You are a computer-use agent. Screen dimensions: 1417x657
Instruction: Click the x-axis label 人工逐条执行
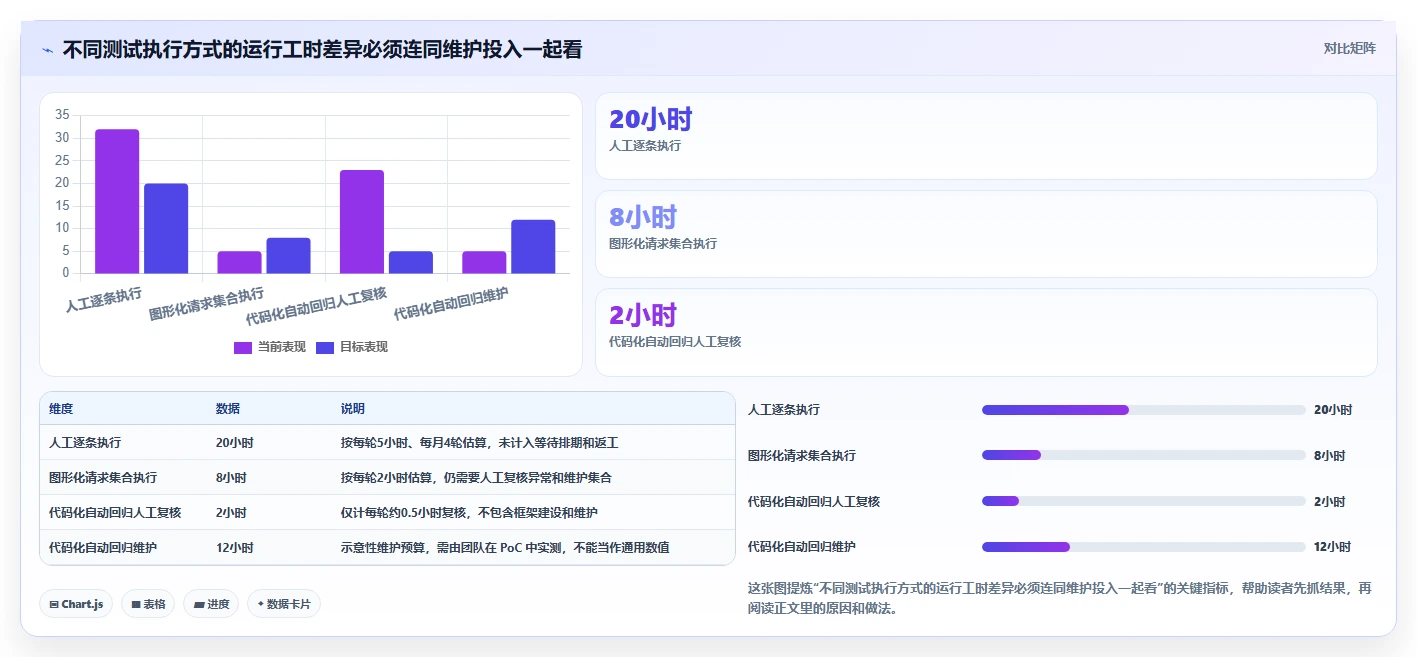click(104, 298)
